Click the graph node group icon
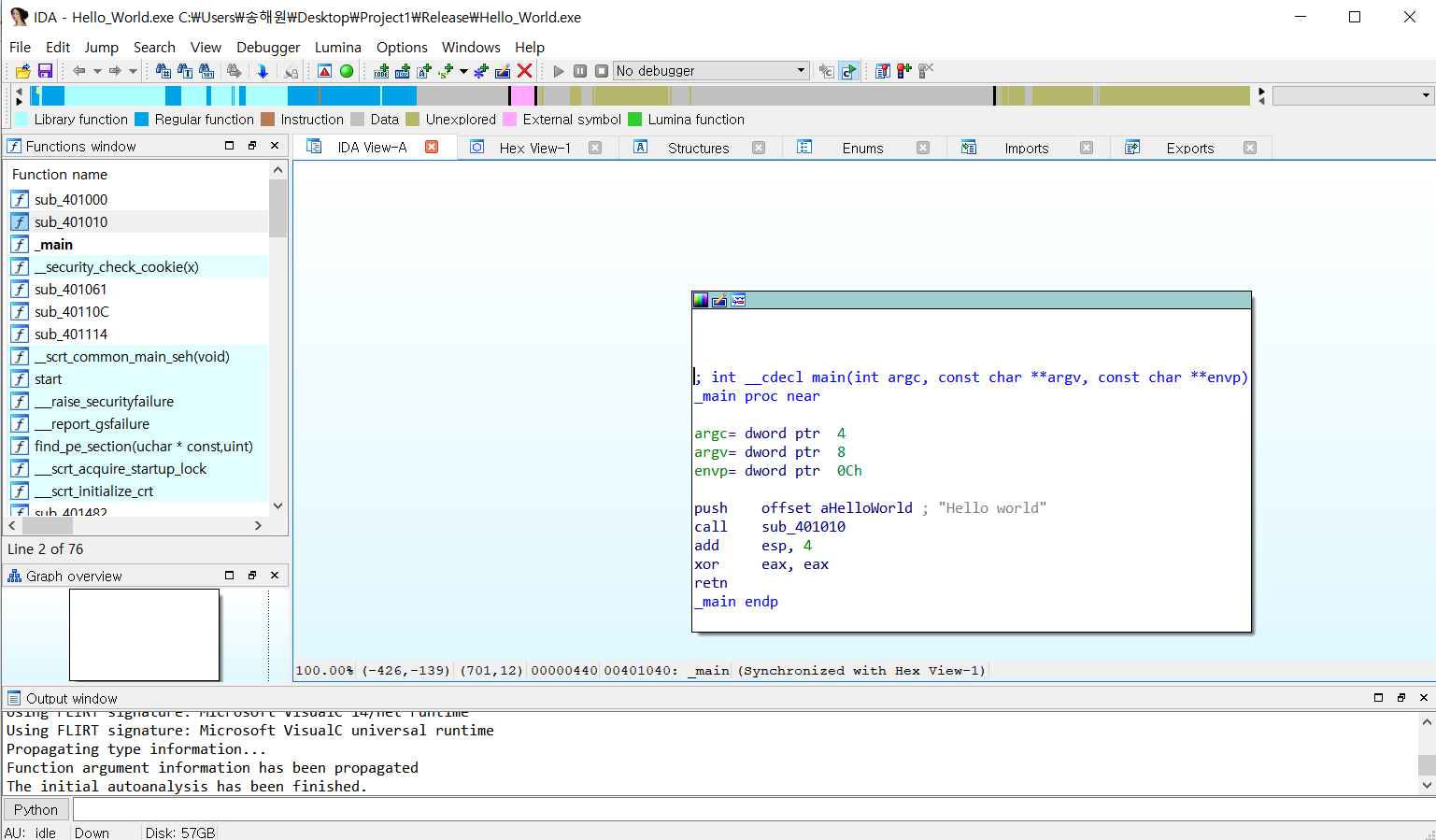Screen dimensions: 1436x840 pyautogui.click(x=738, y=300)
